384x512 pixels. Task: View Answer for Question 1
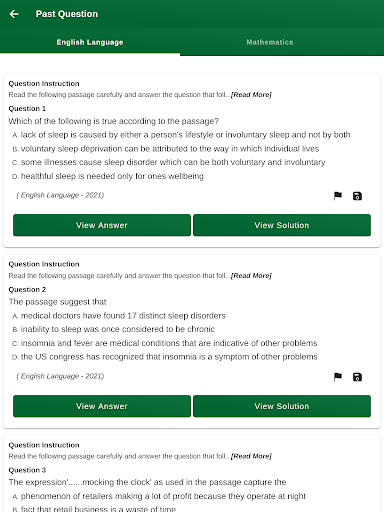(x=102, y=225)
